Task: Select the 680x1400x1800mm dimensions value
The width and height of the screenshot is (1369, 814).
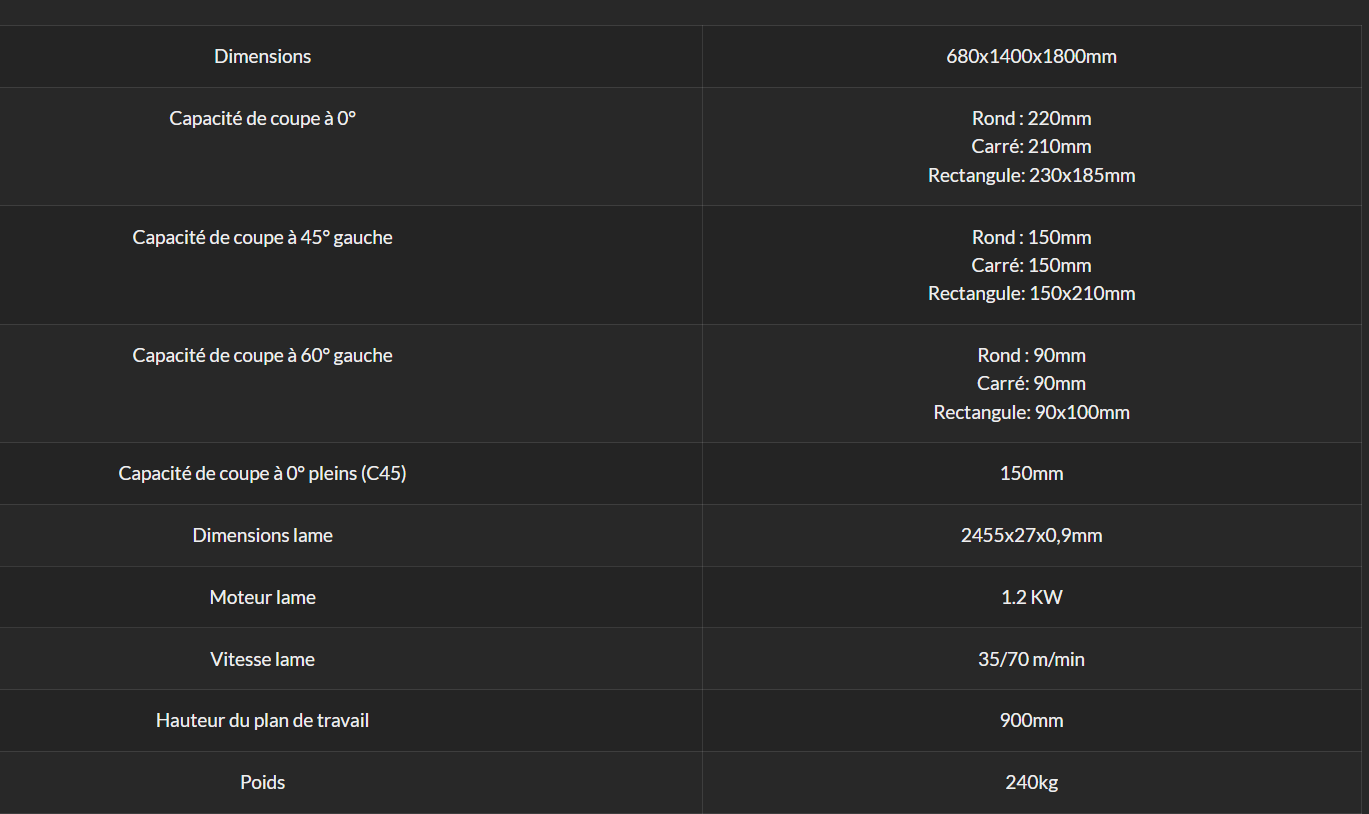Action: 1031,56
